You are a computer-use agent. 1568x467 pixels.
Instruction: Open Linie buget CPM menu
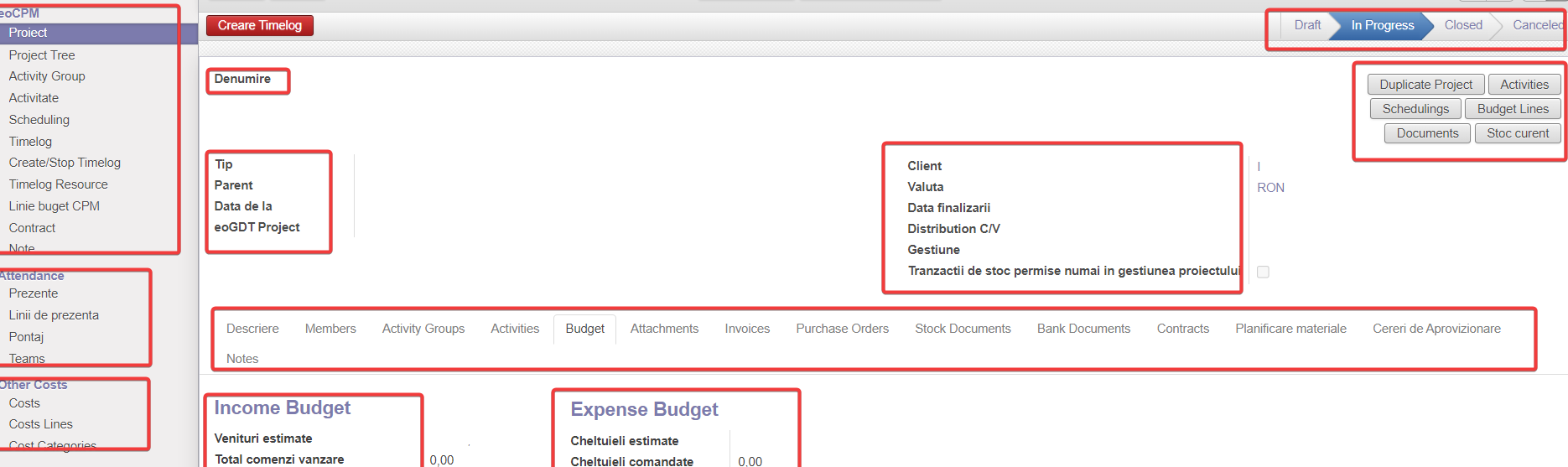54,206
